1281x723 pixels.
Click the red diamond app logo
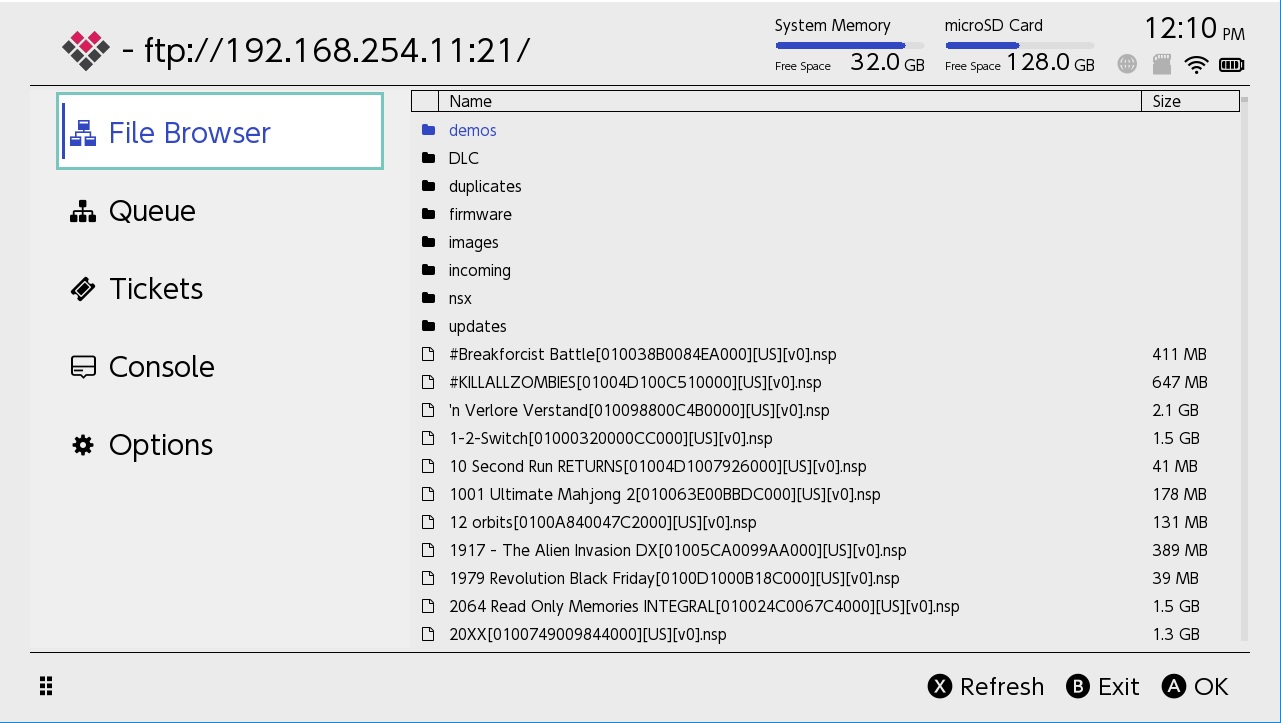[86, 50]
